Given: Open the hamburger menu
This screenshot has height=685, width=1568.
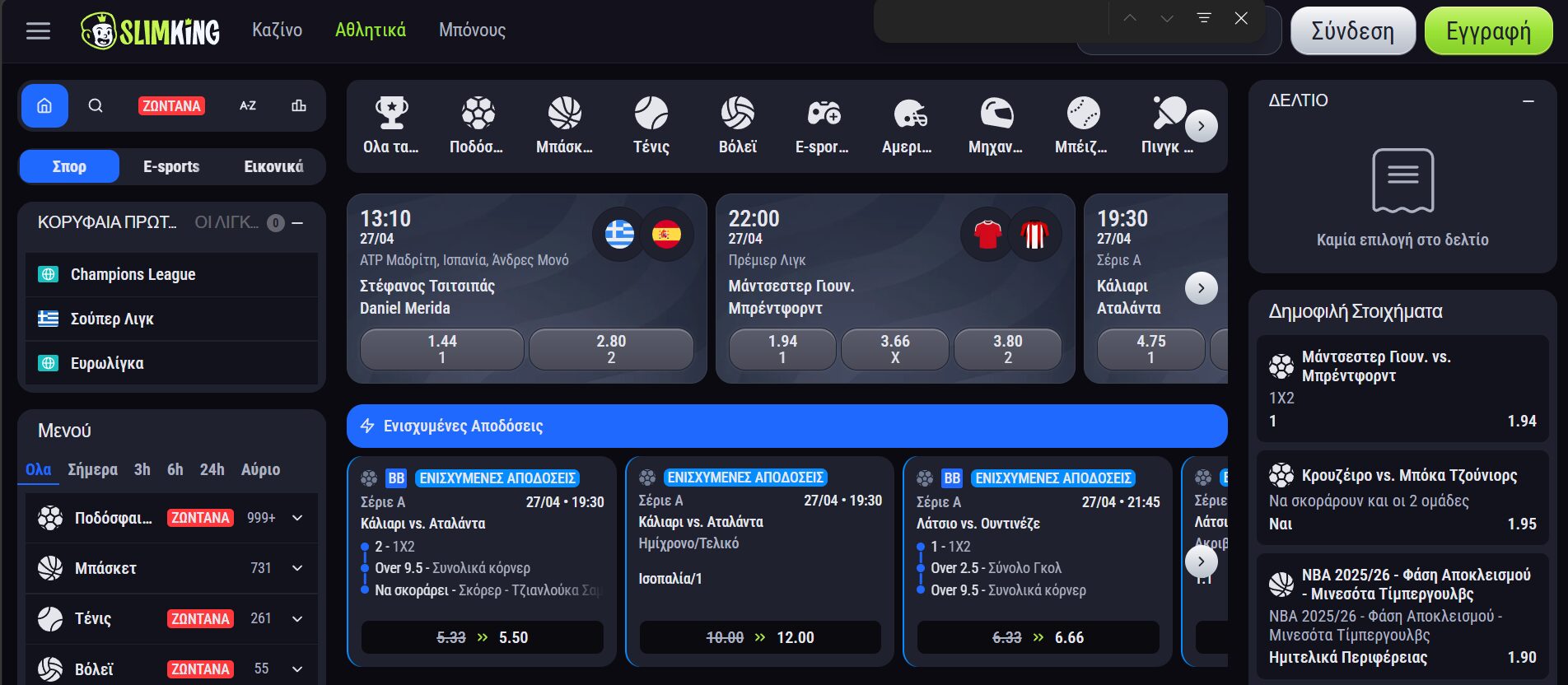Looking at the screenshot, I should coord(38,30).
